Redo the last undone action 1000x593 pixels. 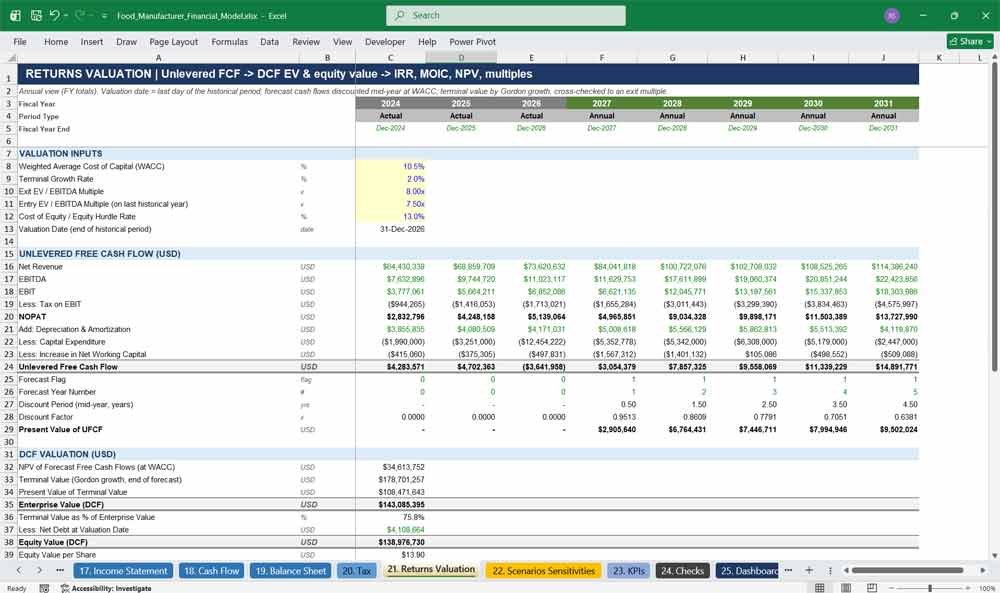[80, 15]
